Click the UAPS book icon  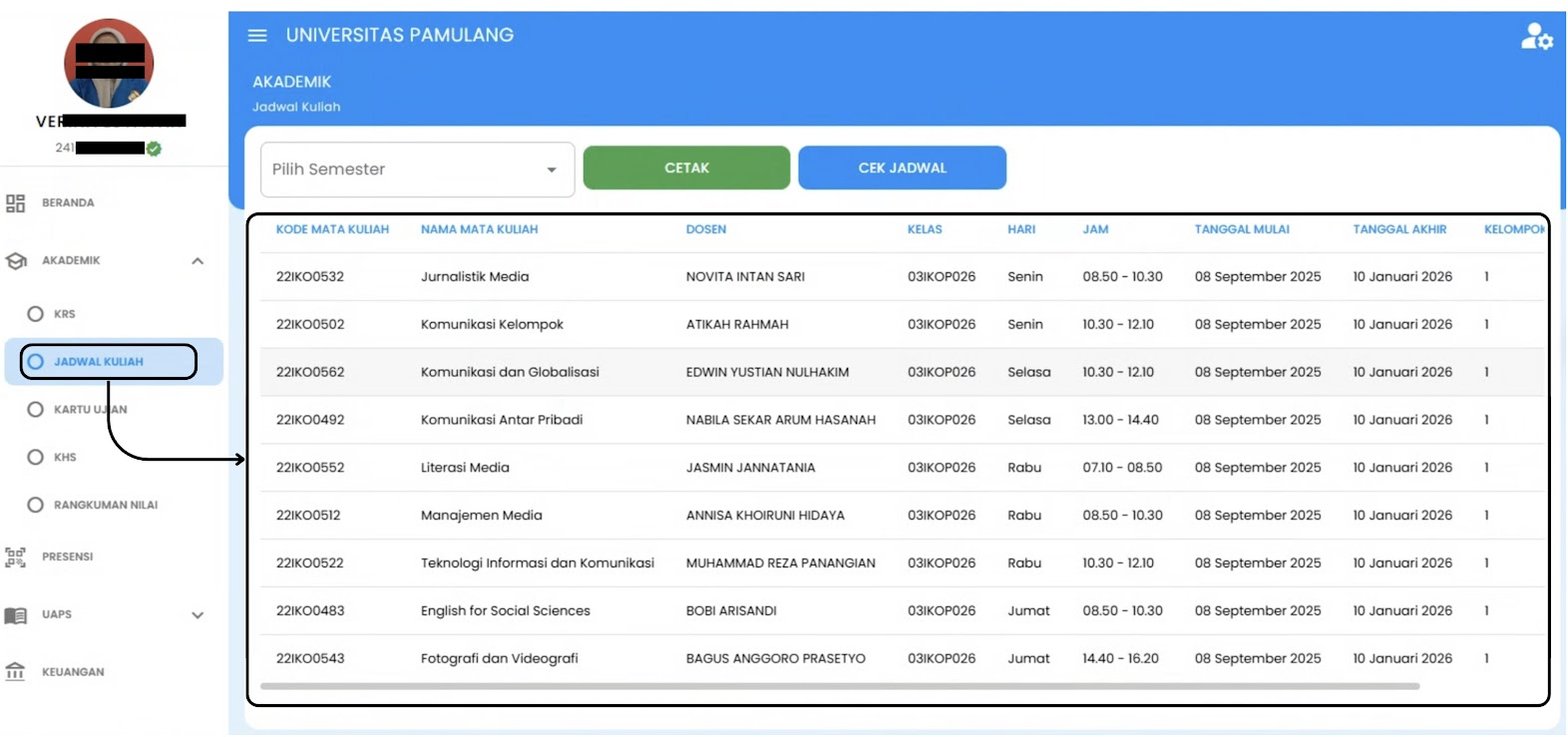click(16, 615)
